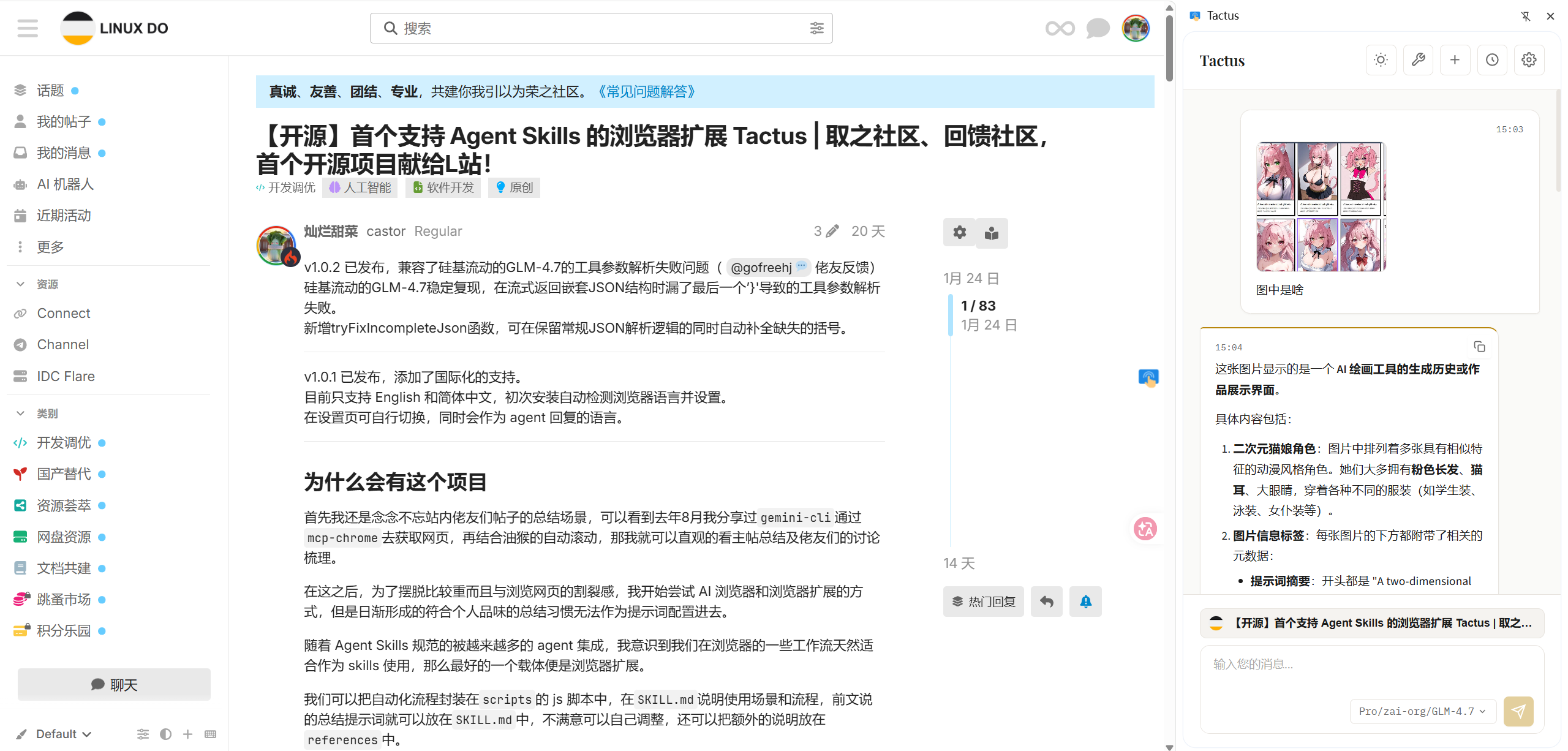
Task: Toggle topic notifications with the bell button
Action: tap(1085, 602)
